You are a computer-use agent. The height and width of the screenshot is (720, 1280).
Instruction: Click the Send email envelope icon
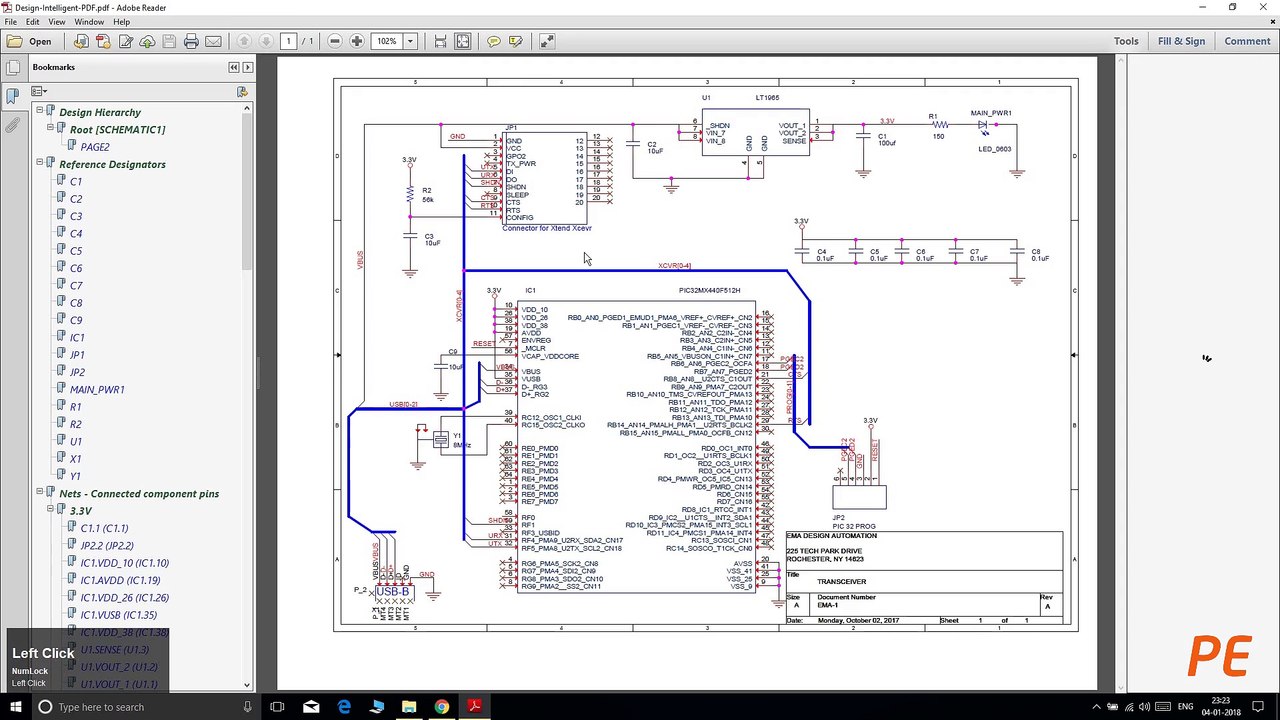pos(213,41)
